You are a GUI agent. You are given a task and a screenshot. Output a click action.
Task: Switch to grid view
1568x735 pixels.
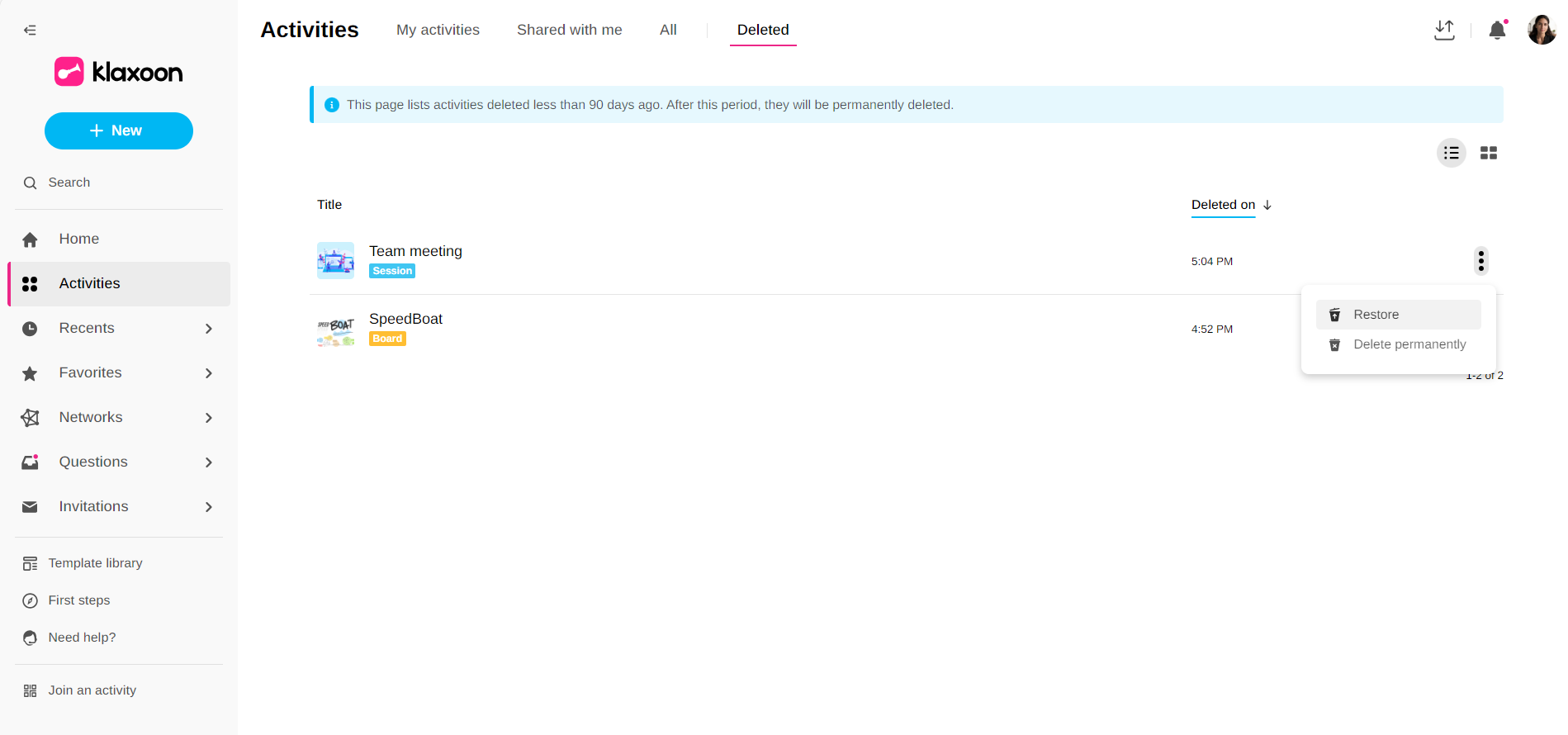(1489, 153)
